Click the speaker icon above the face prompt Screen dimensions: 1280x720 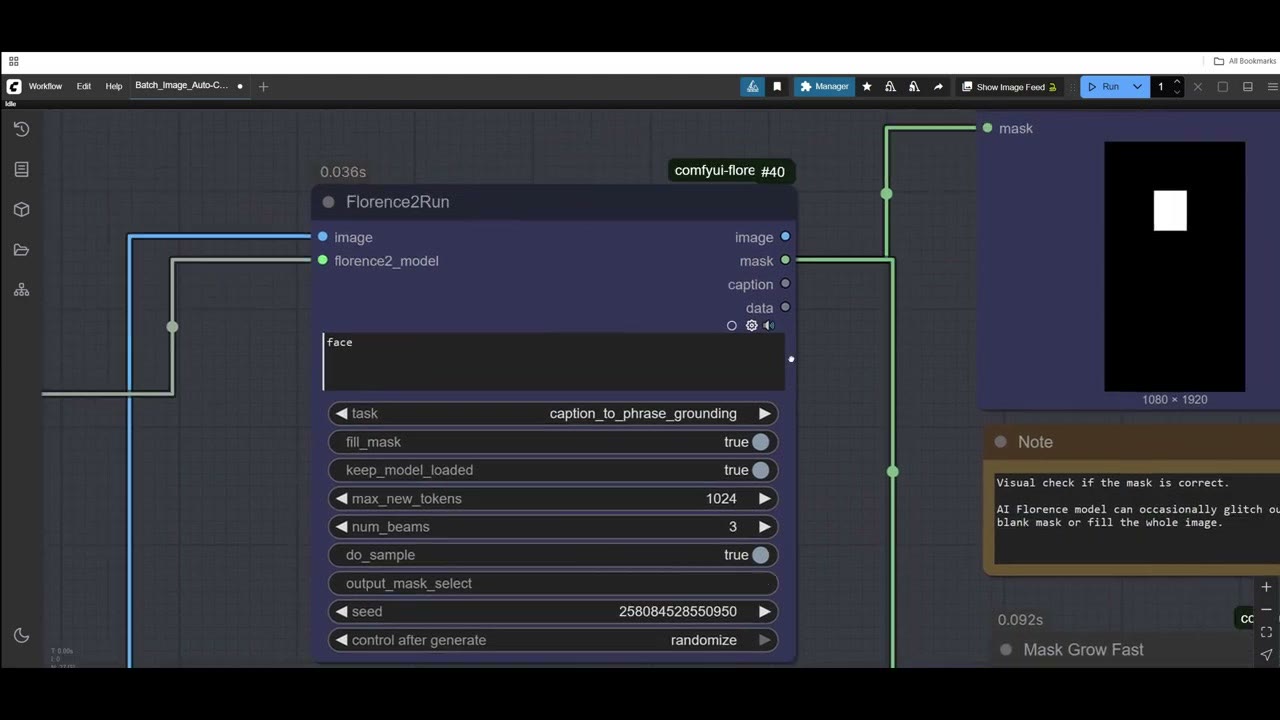[x=769, y=326]
